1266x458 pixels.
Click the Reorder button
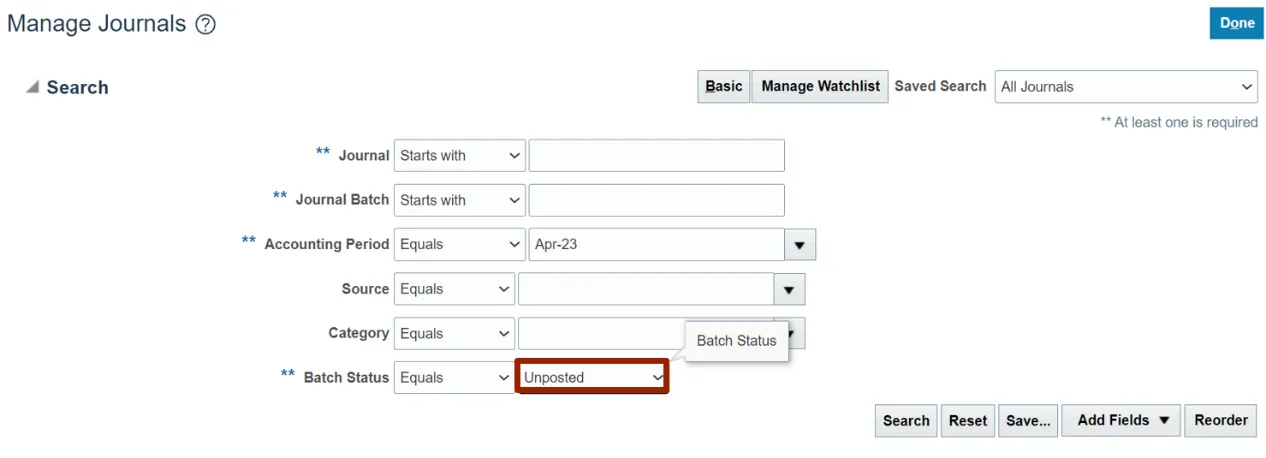pos(1221,421)
